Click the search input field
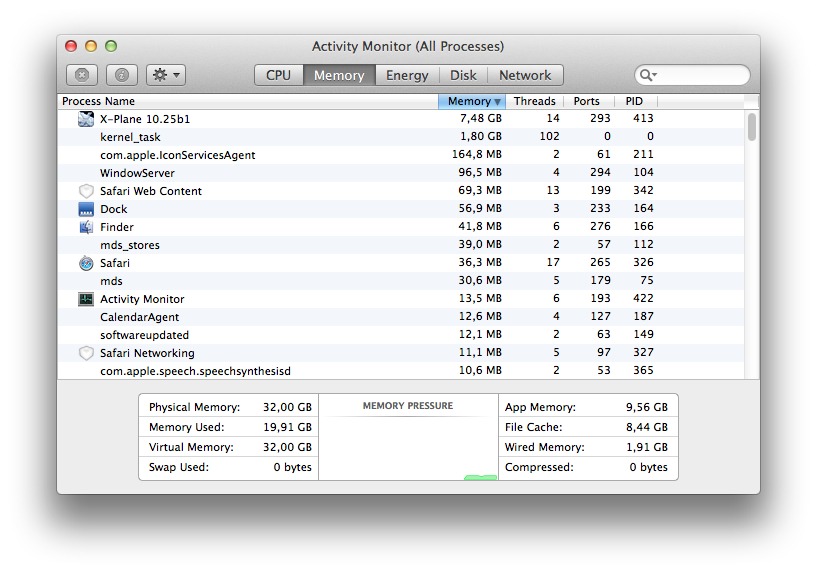The image size is (817, 573). coord(692,75)
